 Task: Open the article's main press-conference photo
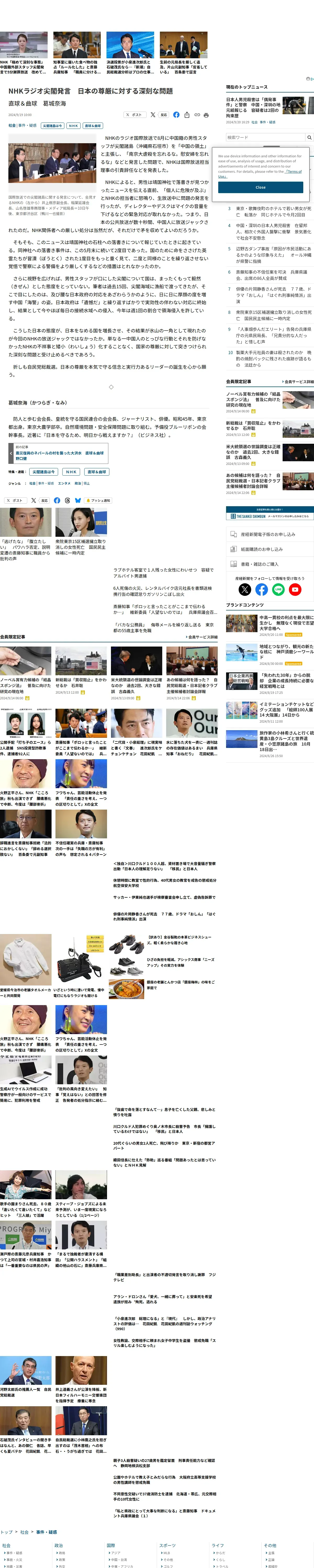(x=52, y=163)
